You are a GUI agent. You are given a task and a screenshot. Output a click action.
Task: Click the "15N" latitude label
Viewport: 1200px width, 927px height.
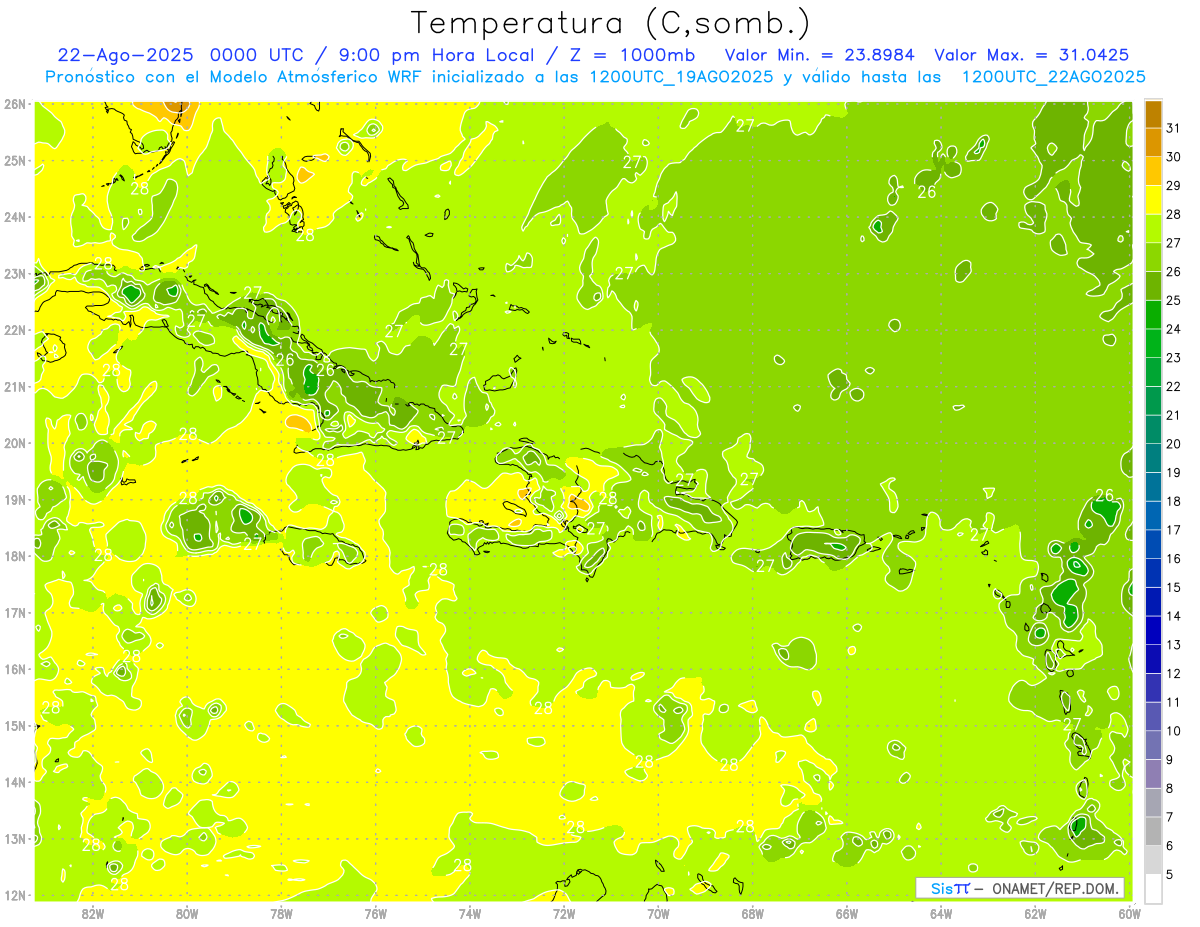[14, 726]
